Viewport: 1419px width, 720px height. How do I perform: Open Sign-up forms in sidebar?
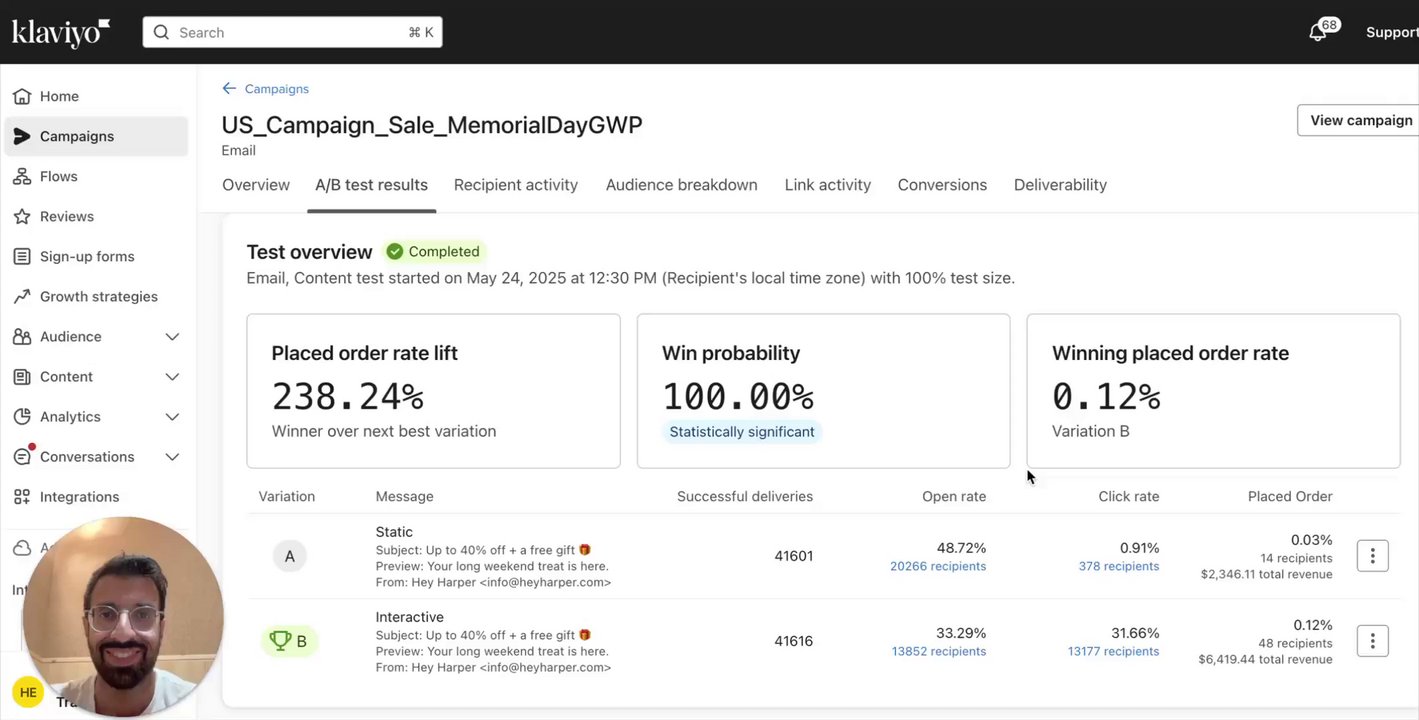(x=86, y=257)
